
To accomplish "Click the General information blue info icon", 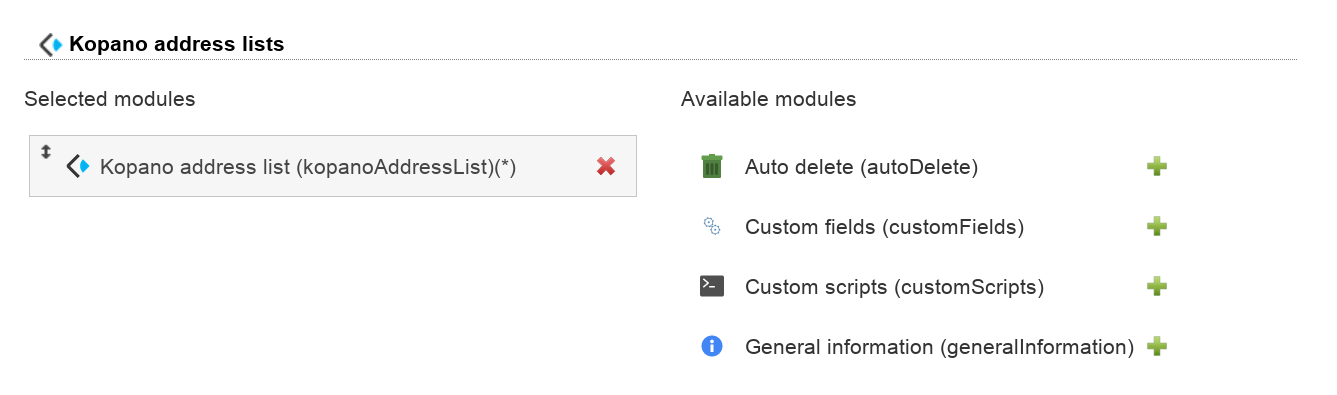I will tap(711, 346).
